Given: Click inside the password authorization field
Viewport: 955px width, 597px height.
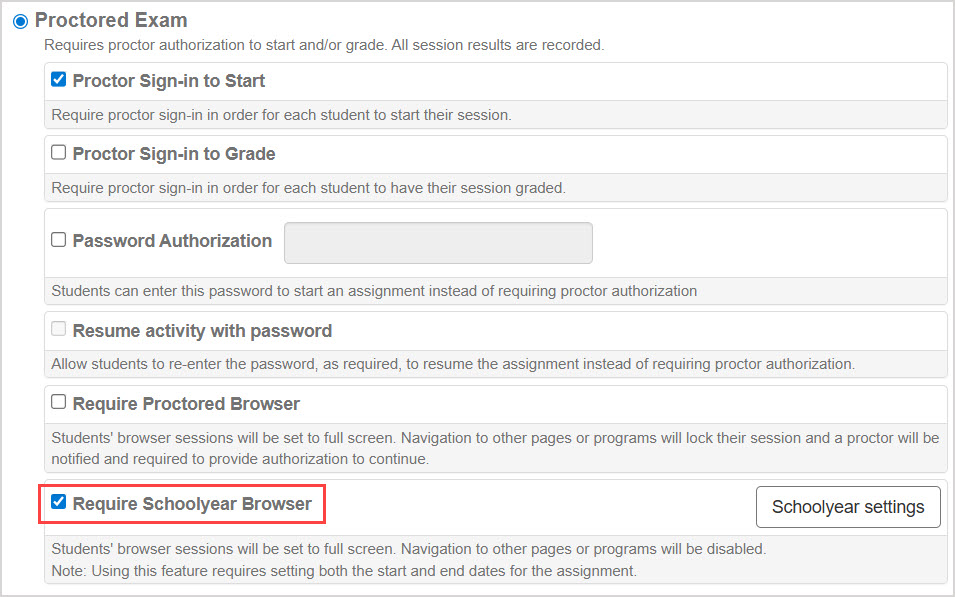Looking at the screenshot, I should coord(437,242).
